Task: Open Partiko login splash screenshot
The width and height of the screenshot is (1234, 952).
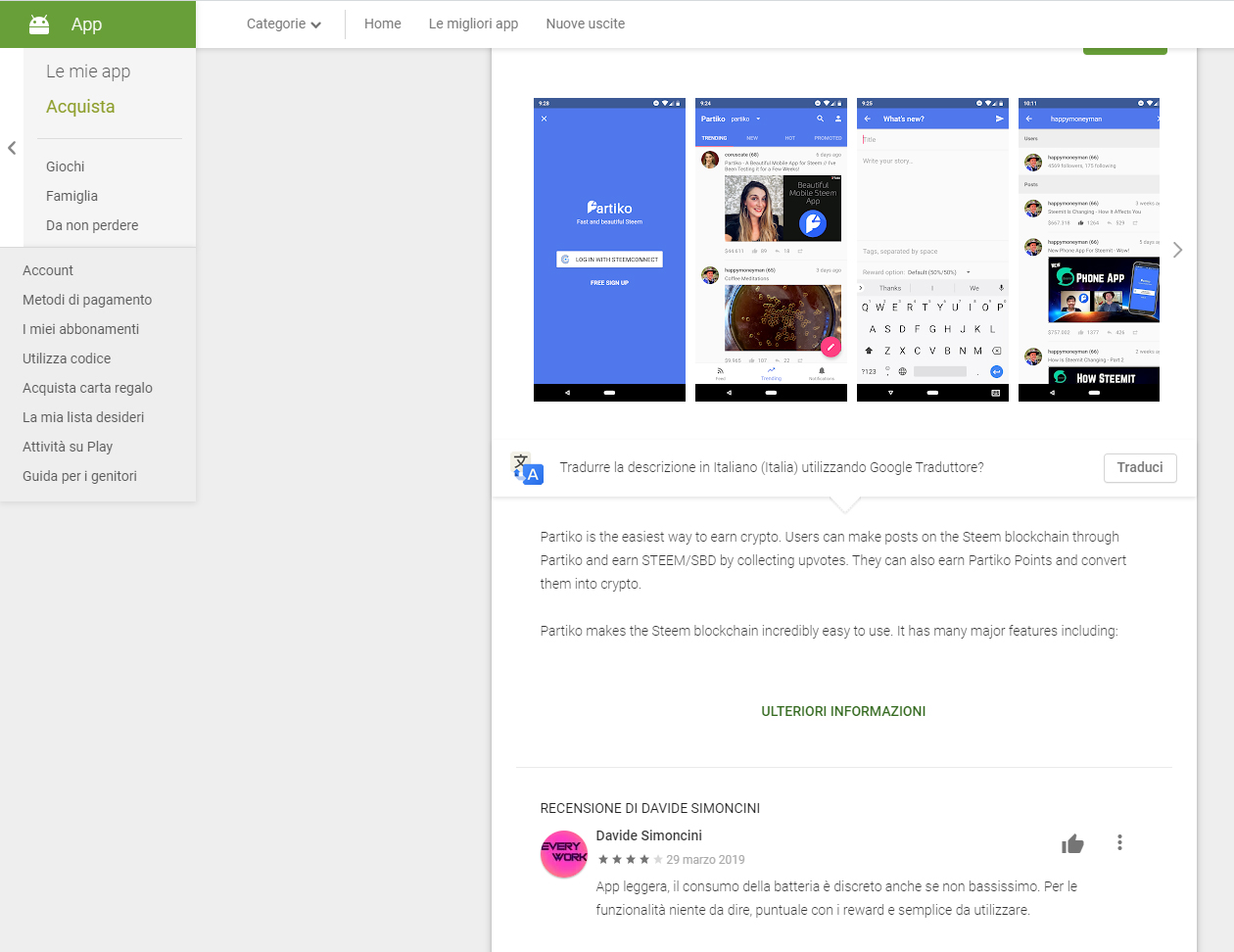Action: (609, 250)
